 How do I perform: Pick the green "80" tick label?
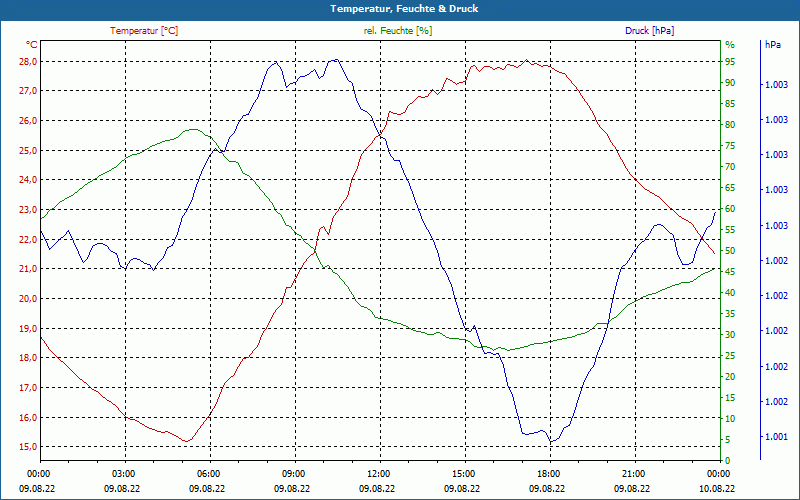click(730, 124)
